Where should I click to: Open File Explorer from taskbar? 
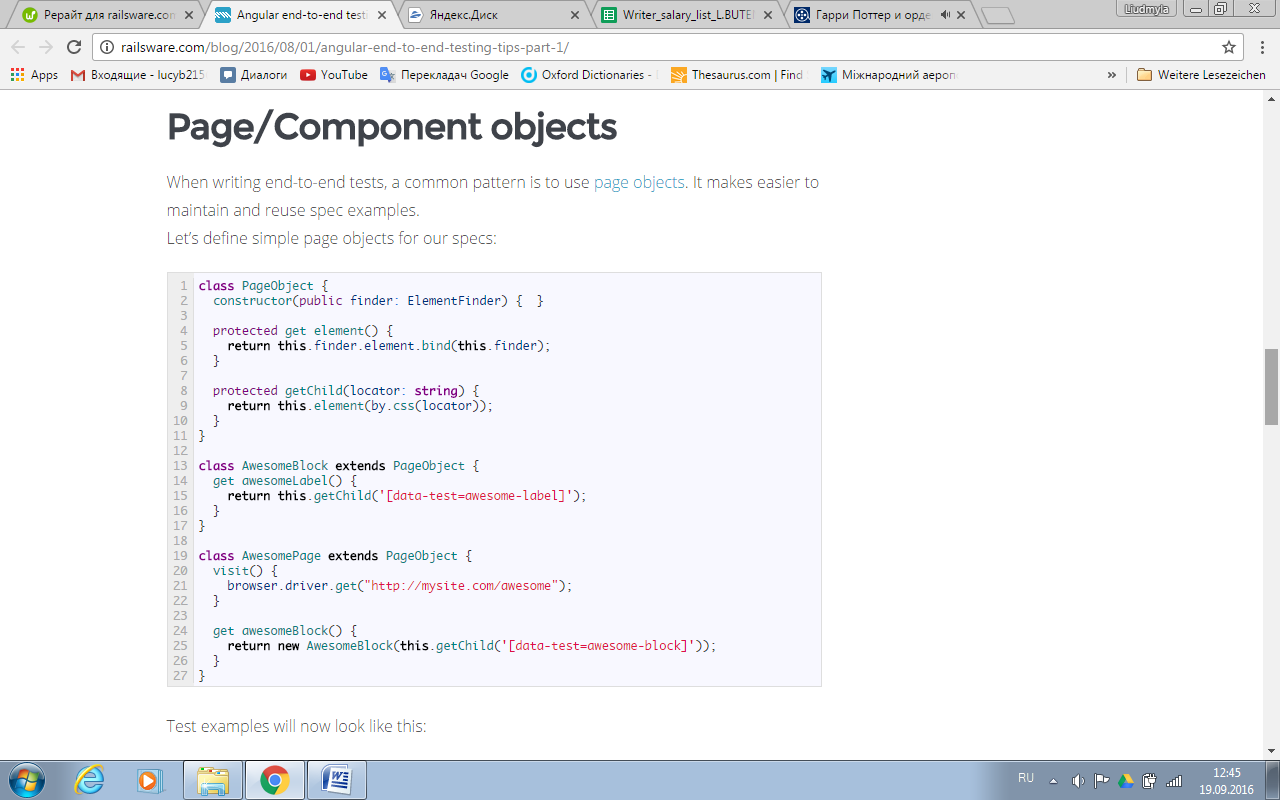(213, 780)
